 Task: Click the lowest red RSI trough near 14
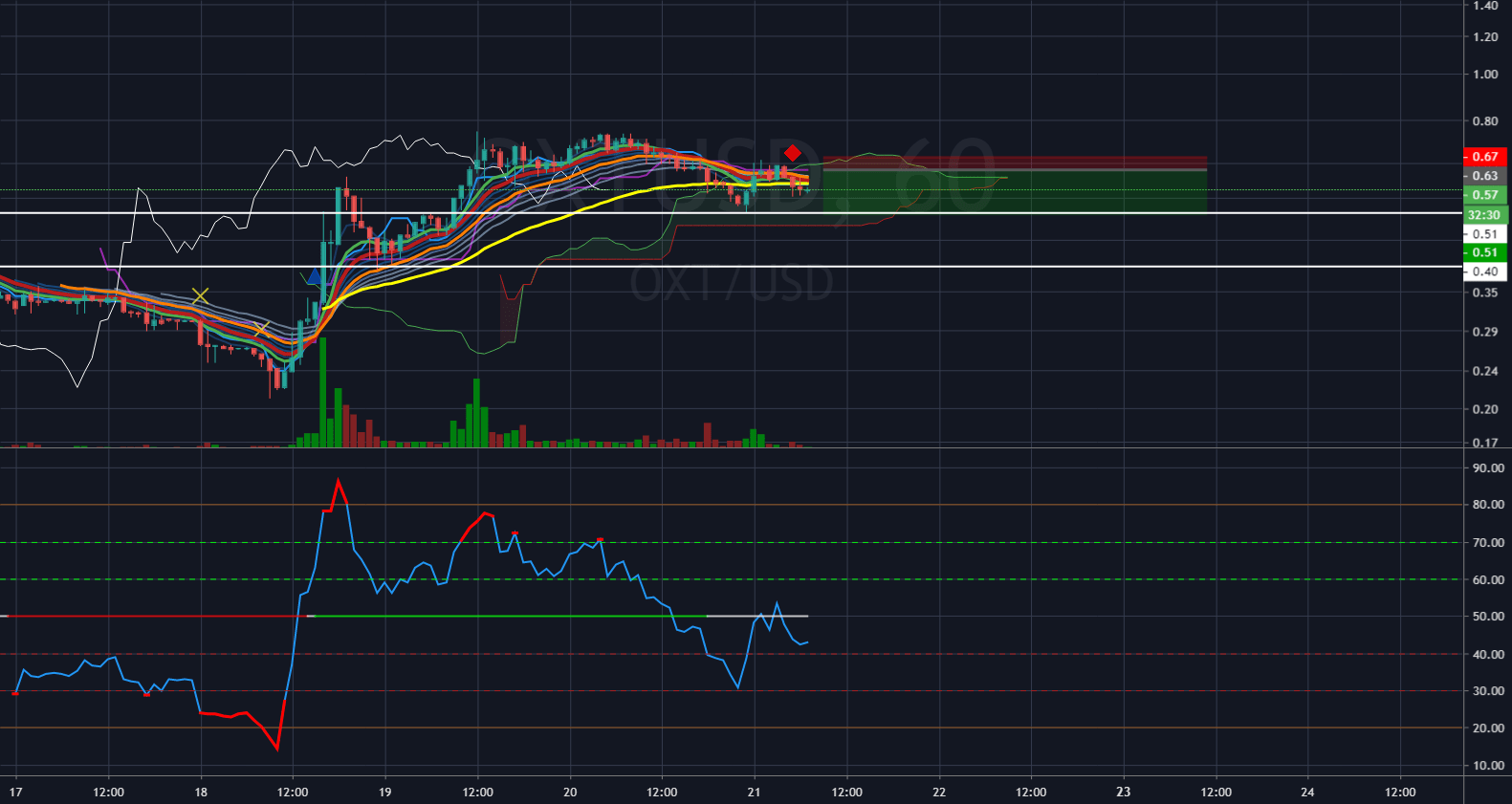(277, 749)
